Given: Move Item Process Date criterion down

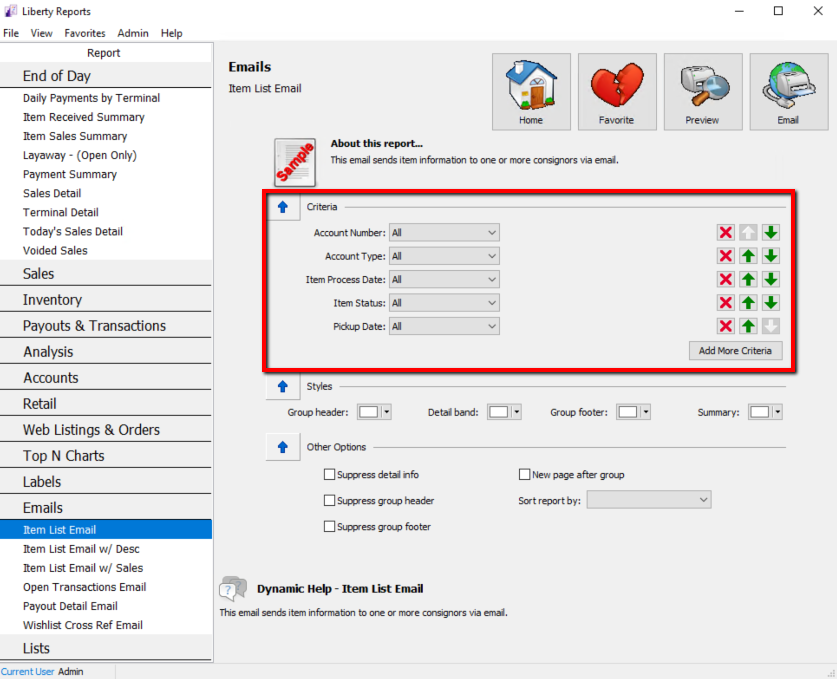Looking at the screenshot, I should [770, 280].
